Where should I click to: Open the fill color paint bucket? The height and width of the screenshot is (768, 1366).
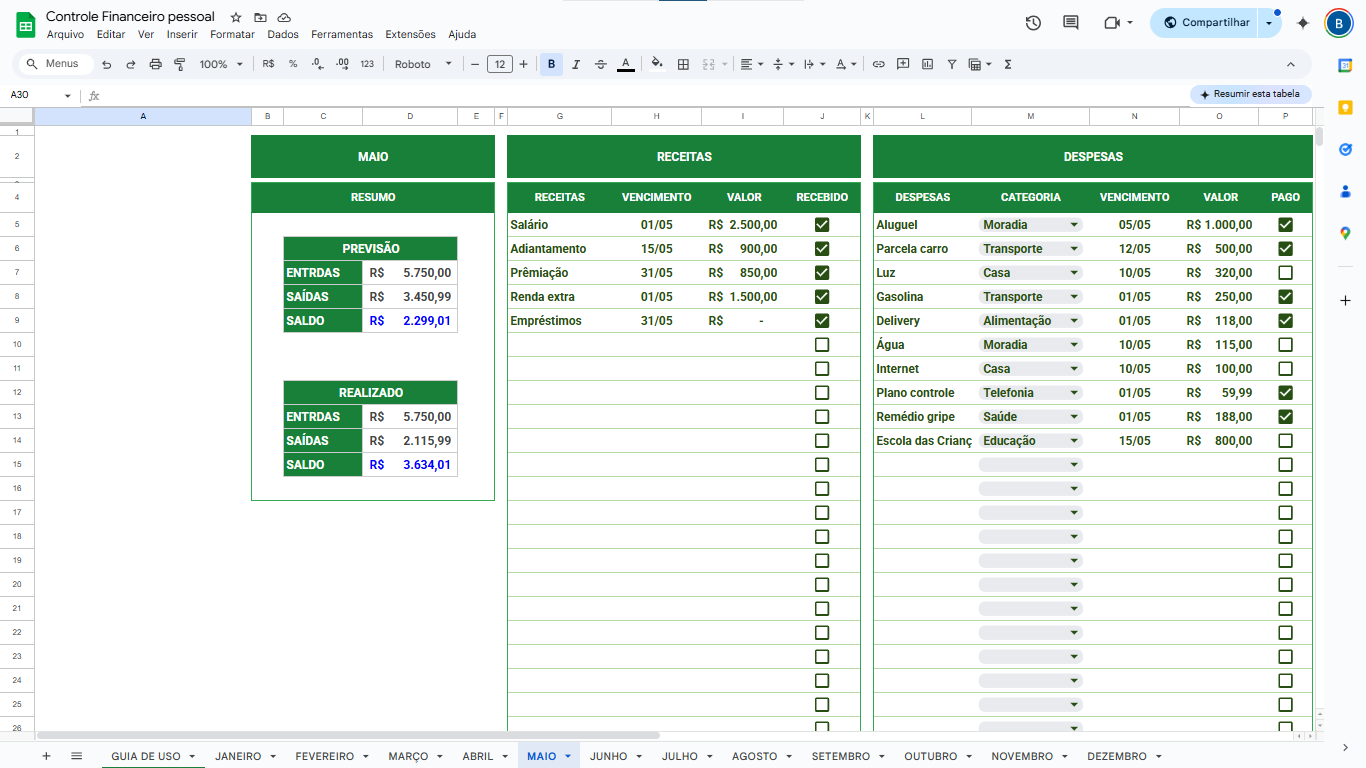point(656,64)
